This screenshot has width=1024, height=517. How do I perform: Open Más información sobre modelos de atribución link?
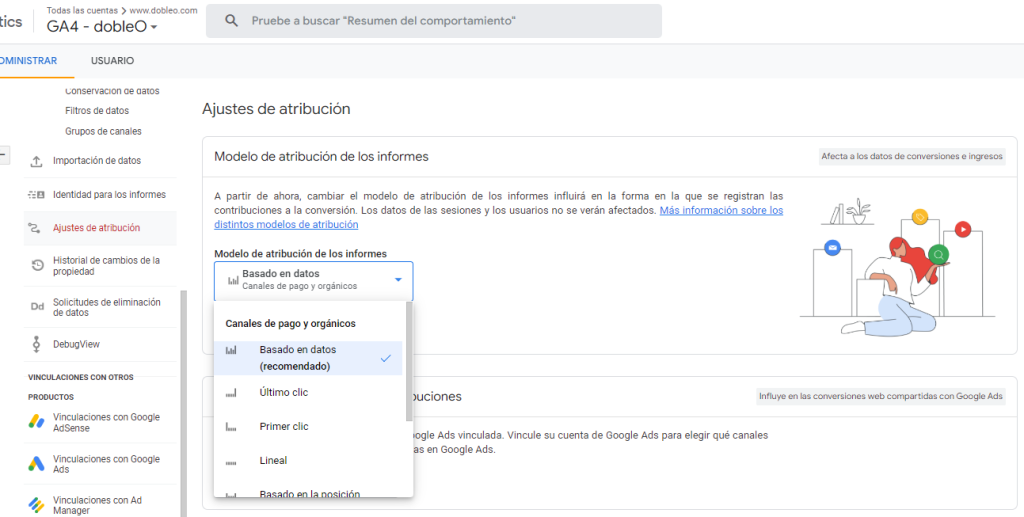point(721,211)
